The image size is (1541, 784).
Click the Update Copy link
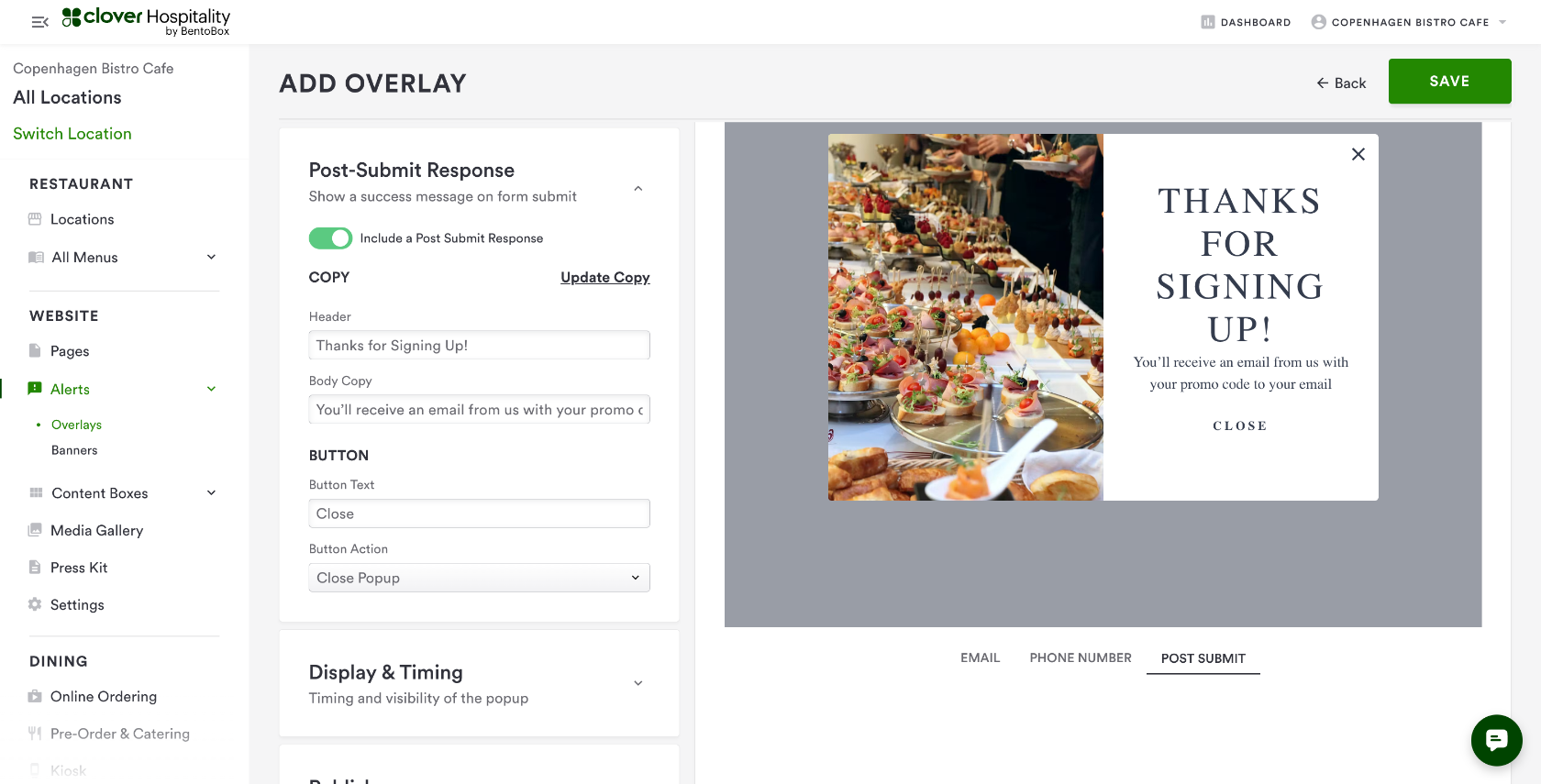tap(605, 277)
